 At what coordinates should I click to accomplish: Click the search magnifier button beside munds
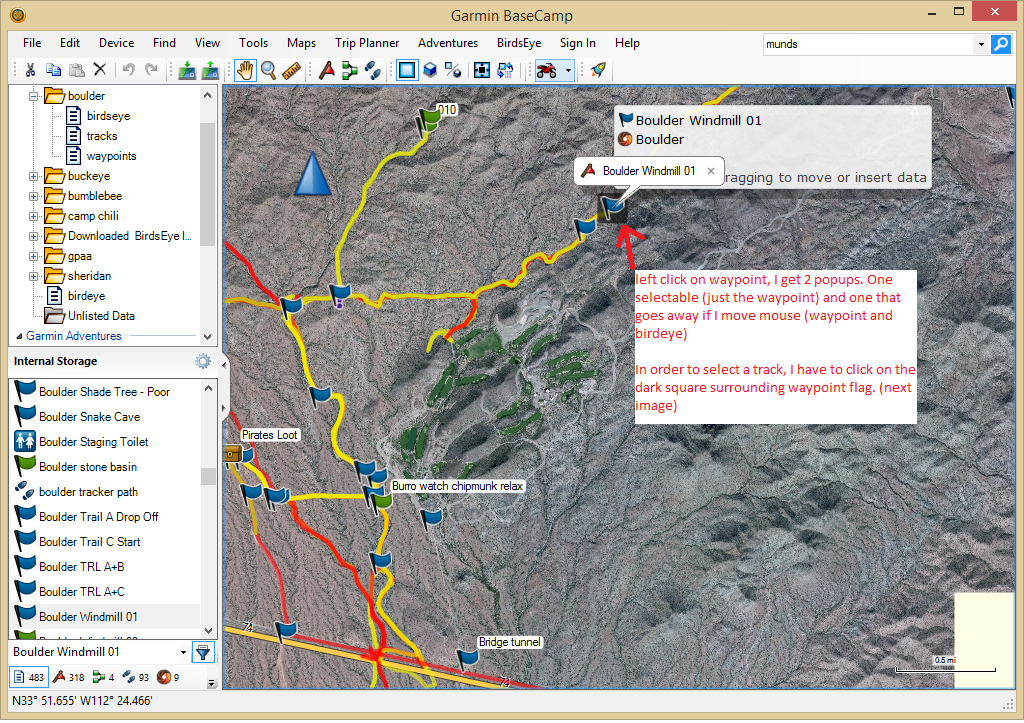(x=1000, y=44)
